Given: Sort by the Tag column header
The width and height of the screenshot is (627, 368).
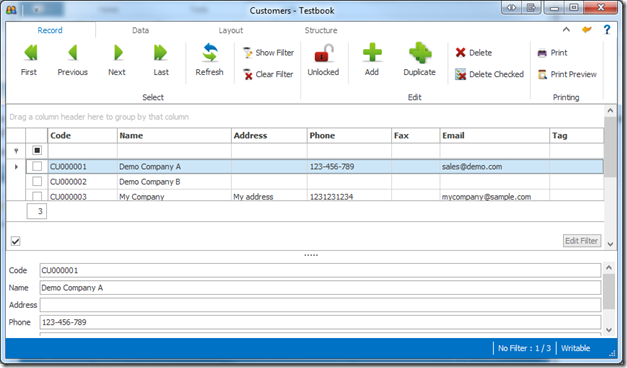Looking at the screenshot, I should pyautogui.click(x=577, y=136).
